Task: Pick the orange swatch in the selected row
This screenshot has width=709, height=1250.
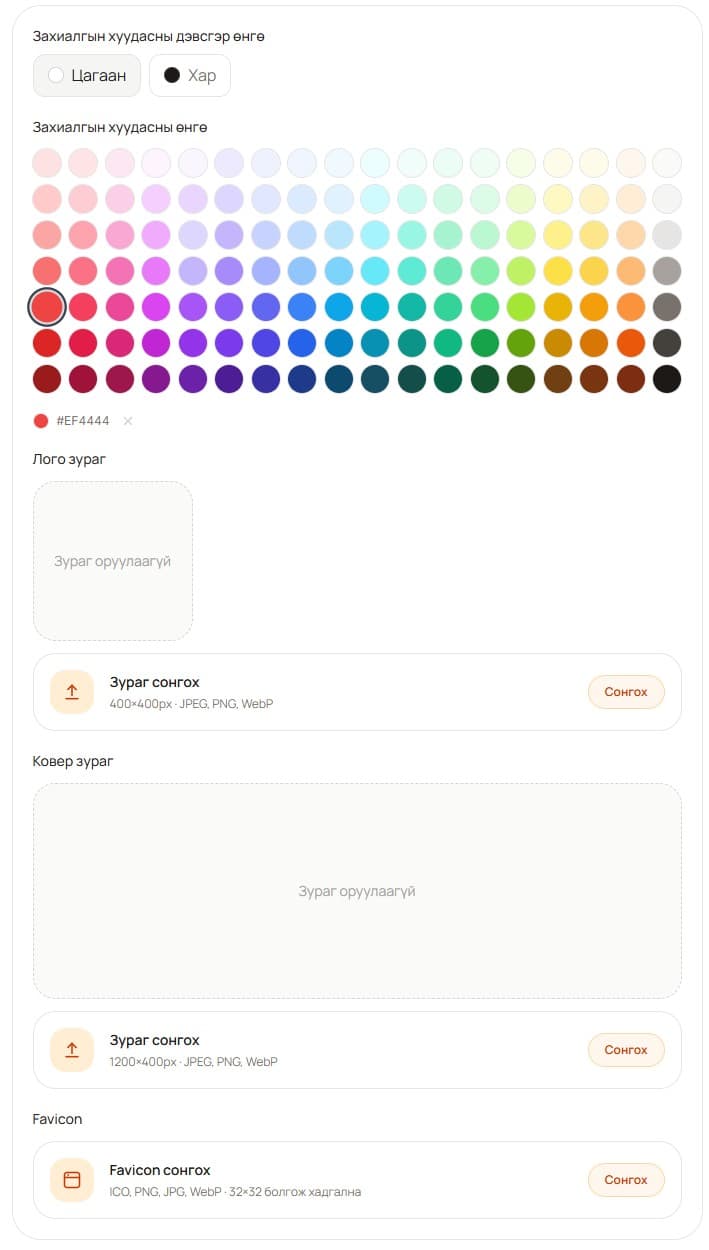Action: pyautogui.click(x=630, y=307)
